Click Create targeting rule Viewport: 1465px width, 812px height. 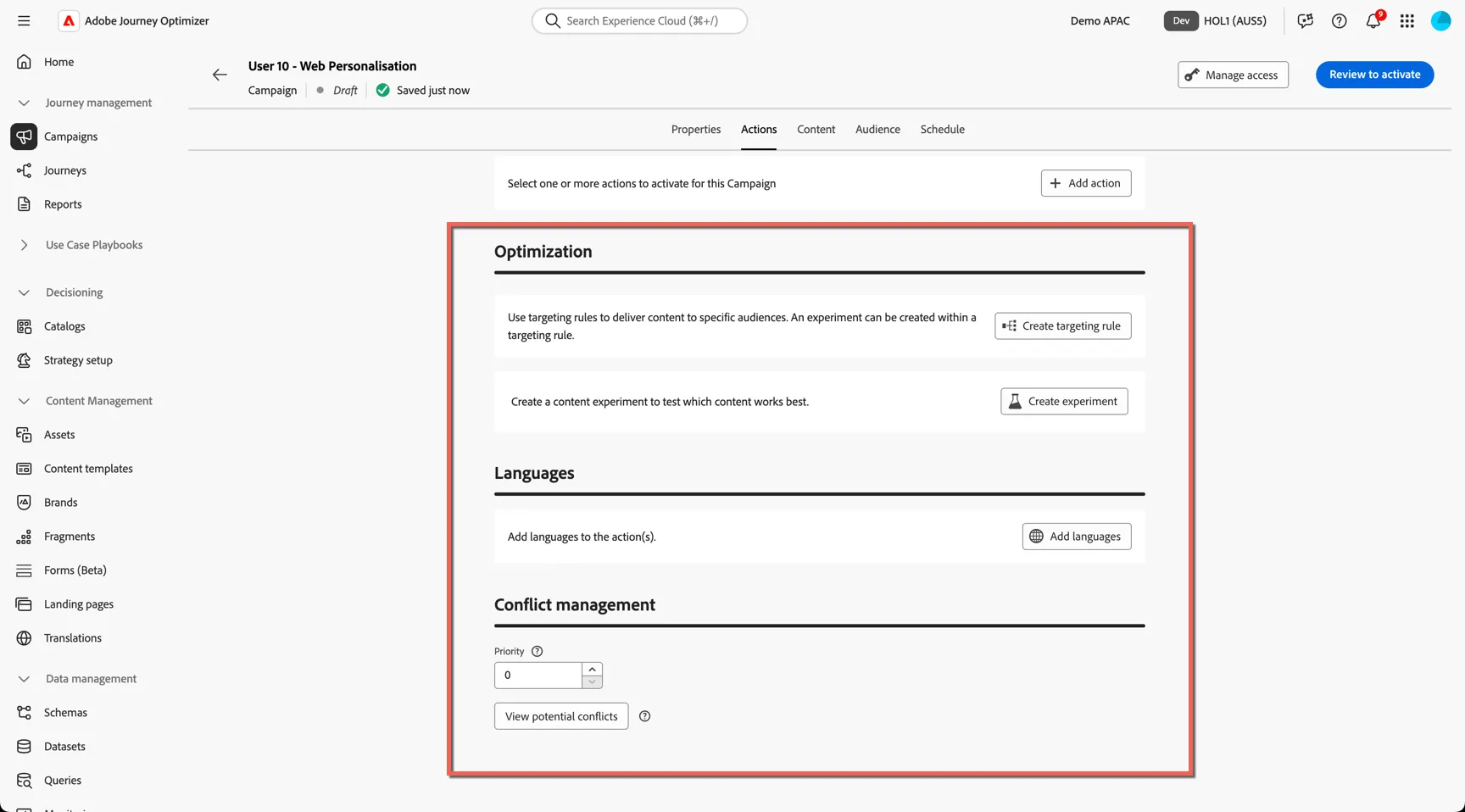(1063, 325)
